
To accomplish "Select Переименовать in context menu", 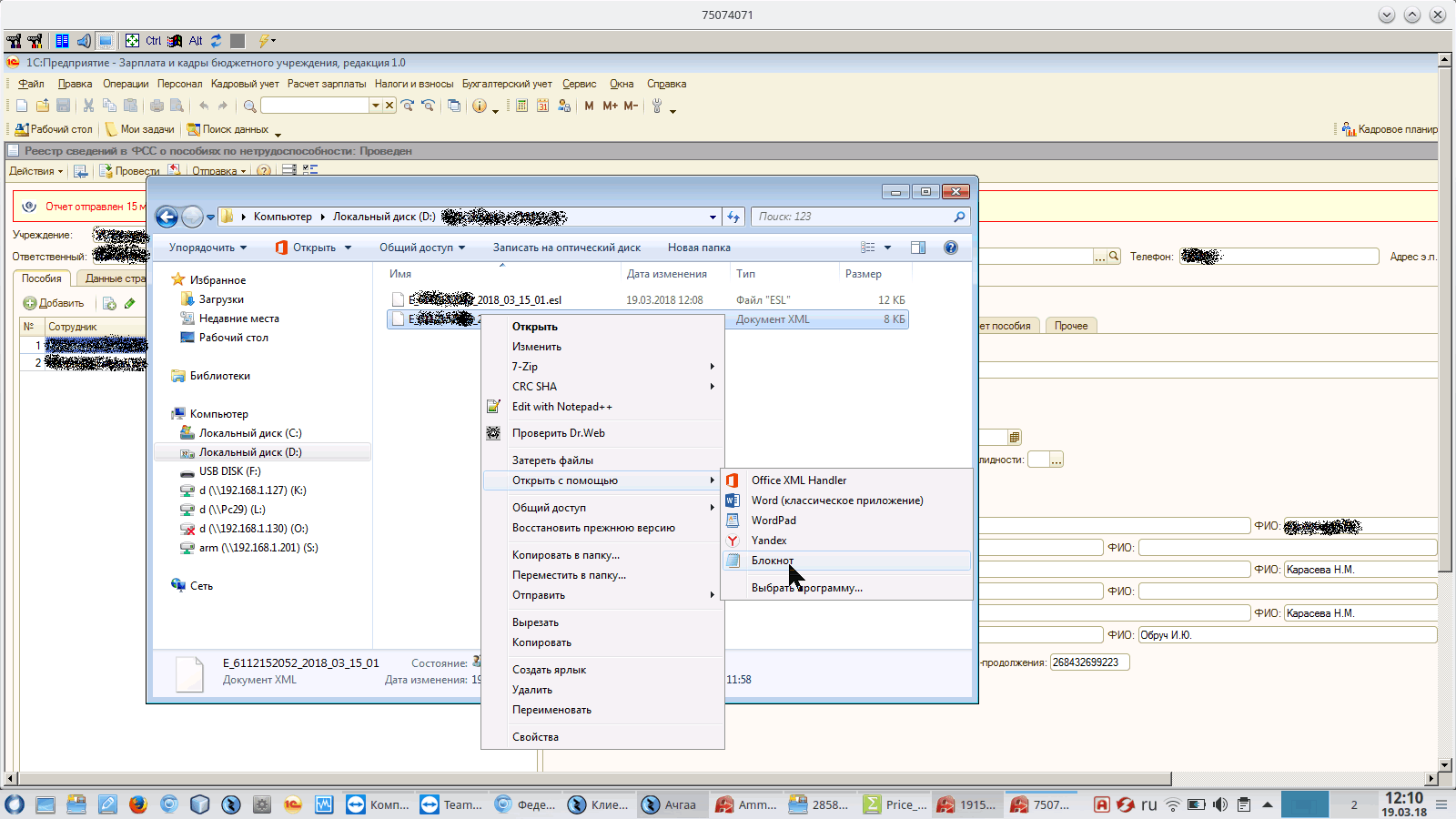I will [603, 710].
